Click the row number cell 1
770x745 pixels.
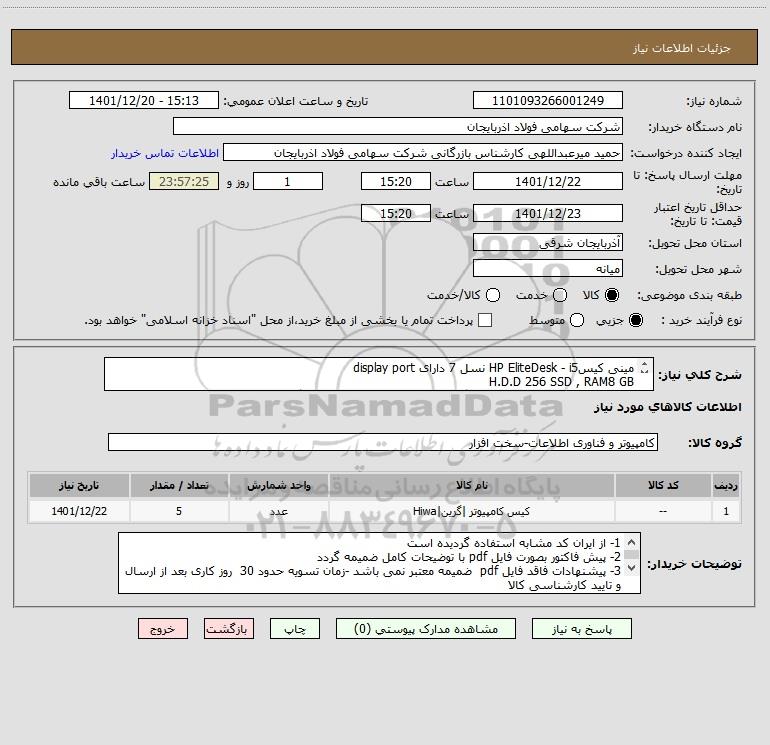coord(726,511)
